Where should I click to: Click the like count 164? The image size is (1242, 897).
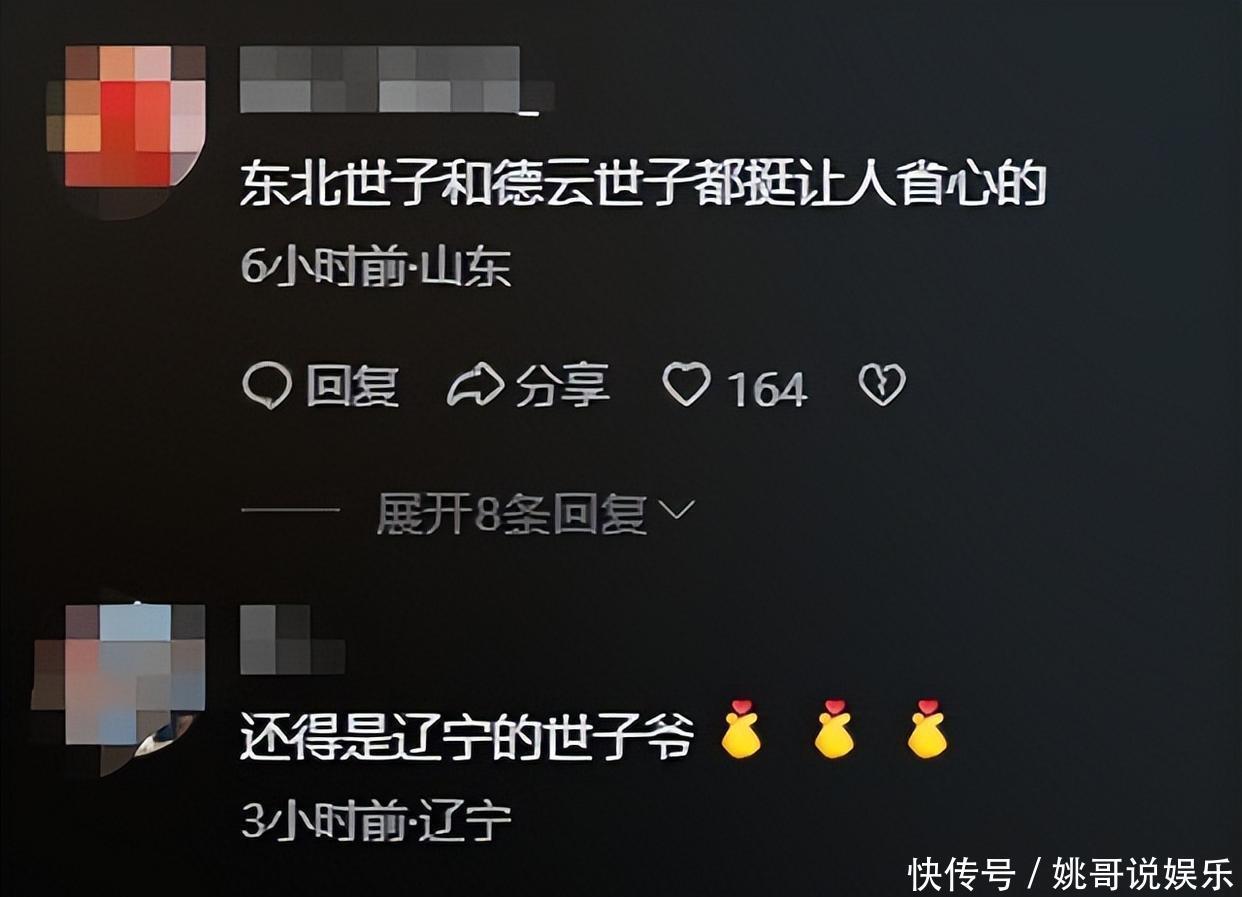tap(767, 389)
